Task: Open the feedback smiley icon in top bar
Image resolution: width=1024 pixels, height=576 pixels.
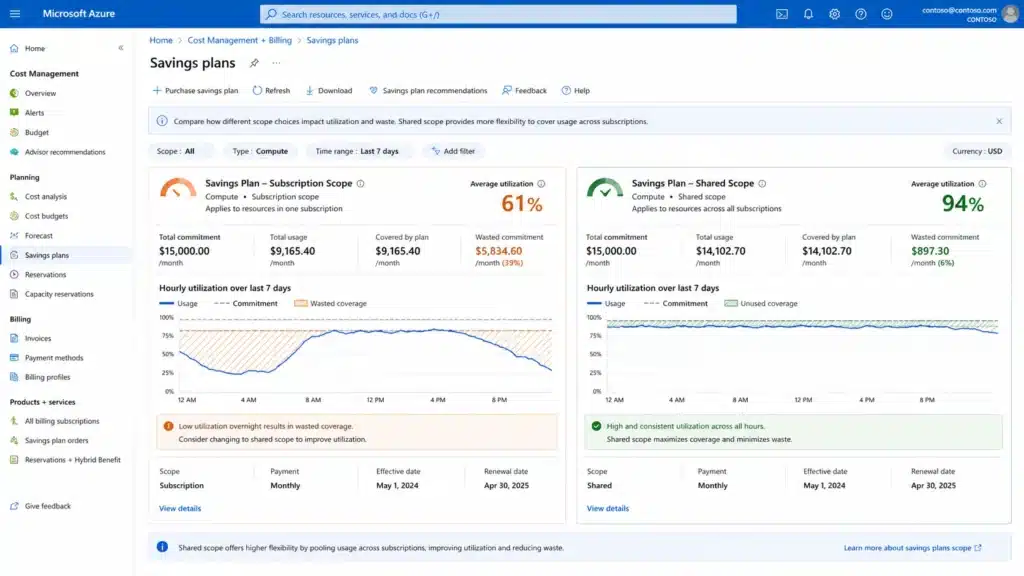Action: (x=886, y=14)
